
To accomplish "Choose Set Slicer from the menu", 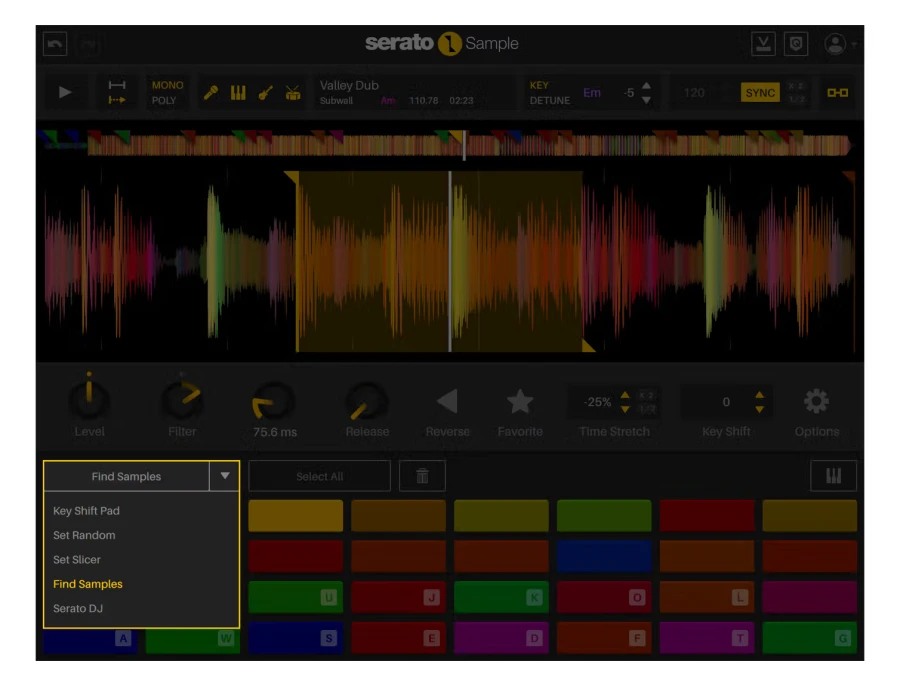I will pos(76,559).
